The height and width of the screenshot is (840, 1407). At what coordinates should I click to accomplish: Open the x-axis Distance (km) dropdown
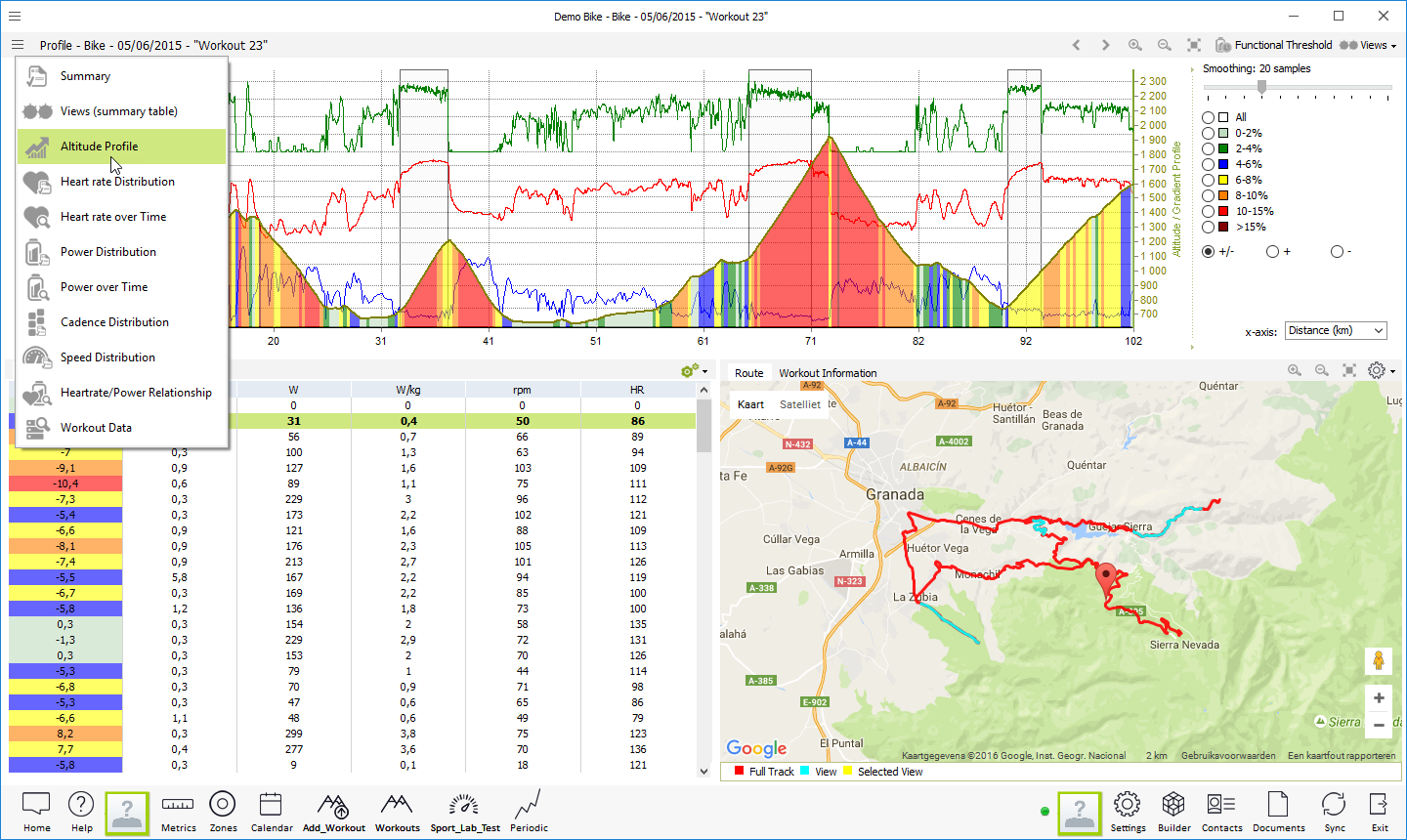coord(1335,331)
